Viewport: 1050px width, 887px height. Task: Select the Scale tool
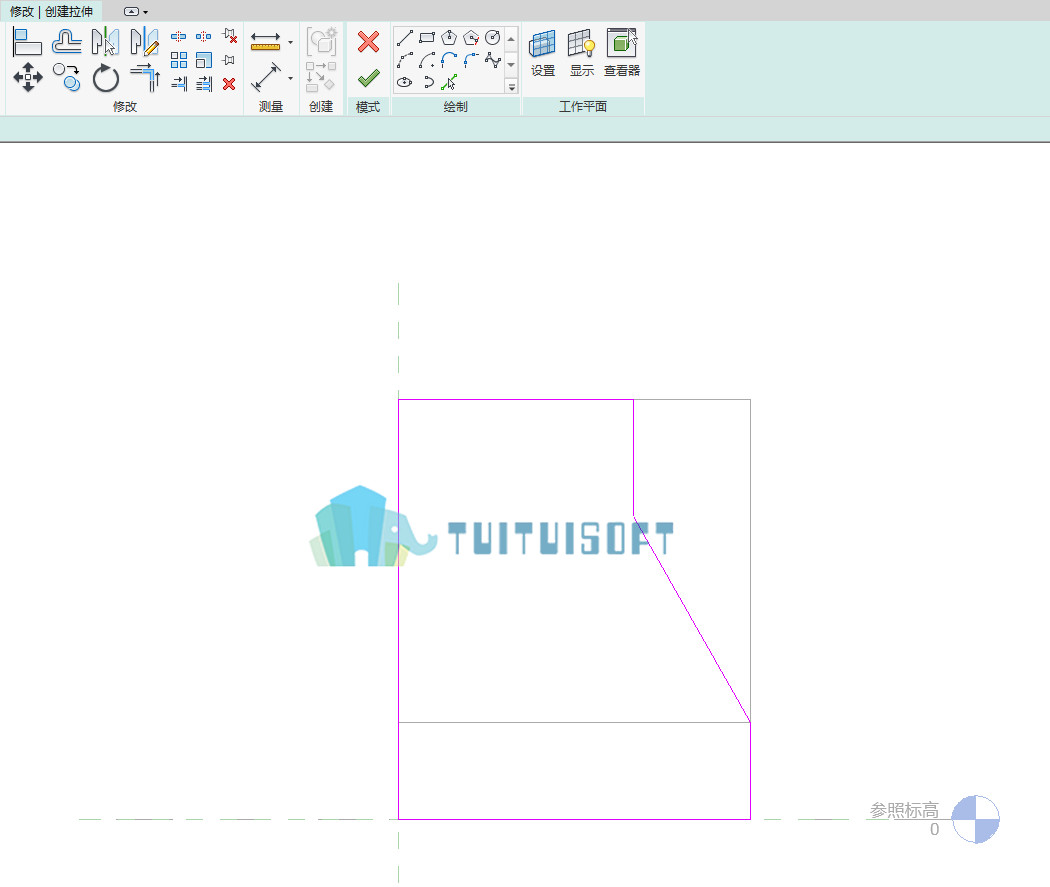(x=204, y=60)
